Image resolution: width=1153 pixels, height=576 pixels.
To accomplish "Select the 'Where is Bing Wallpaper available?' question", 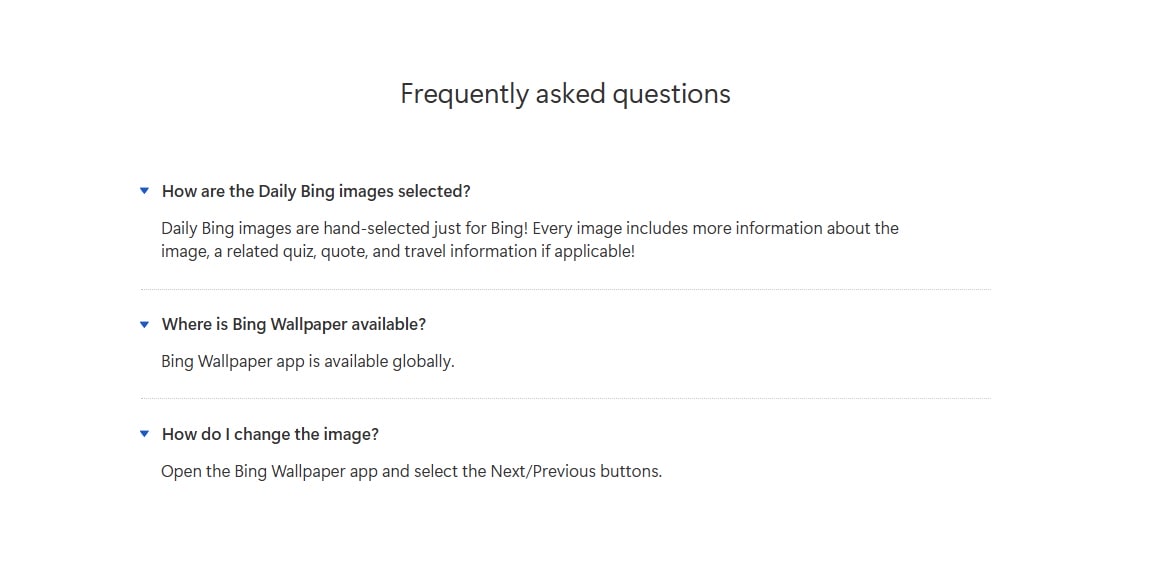I will (x=295, y=324).
